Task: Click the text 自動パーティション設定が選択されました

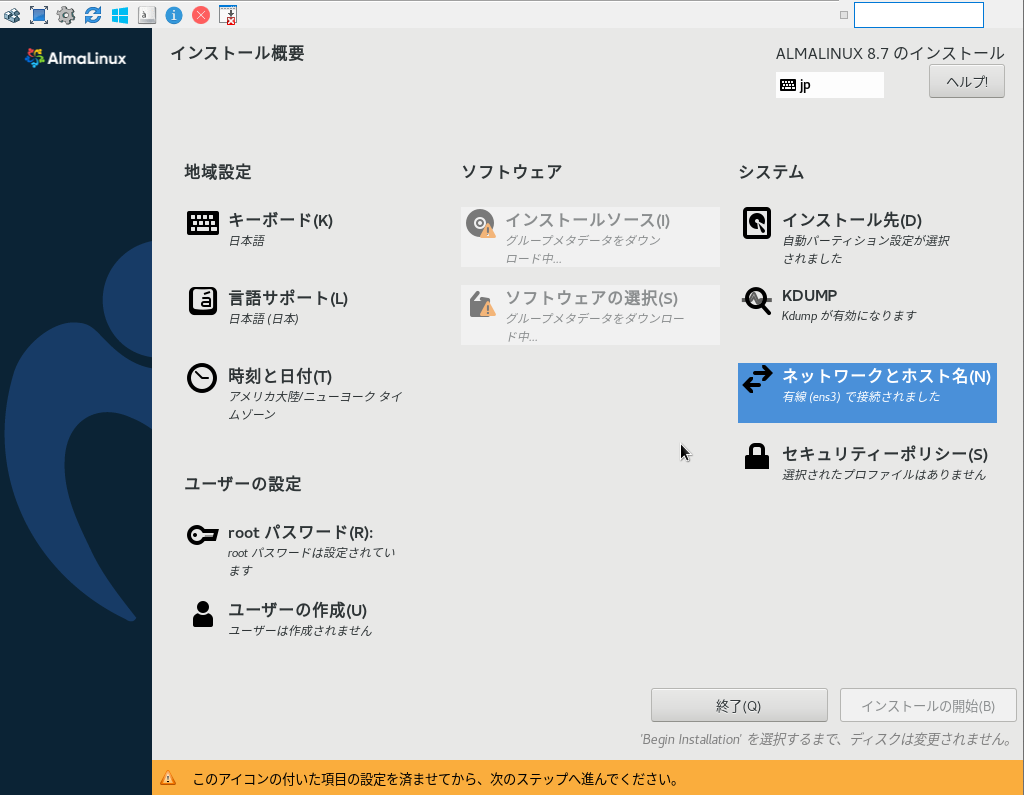Action: [x=866, y=250]
